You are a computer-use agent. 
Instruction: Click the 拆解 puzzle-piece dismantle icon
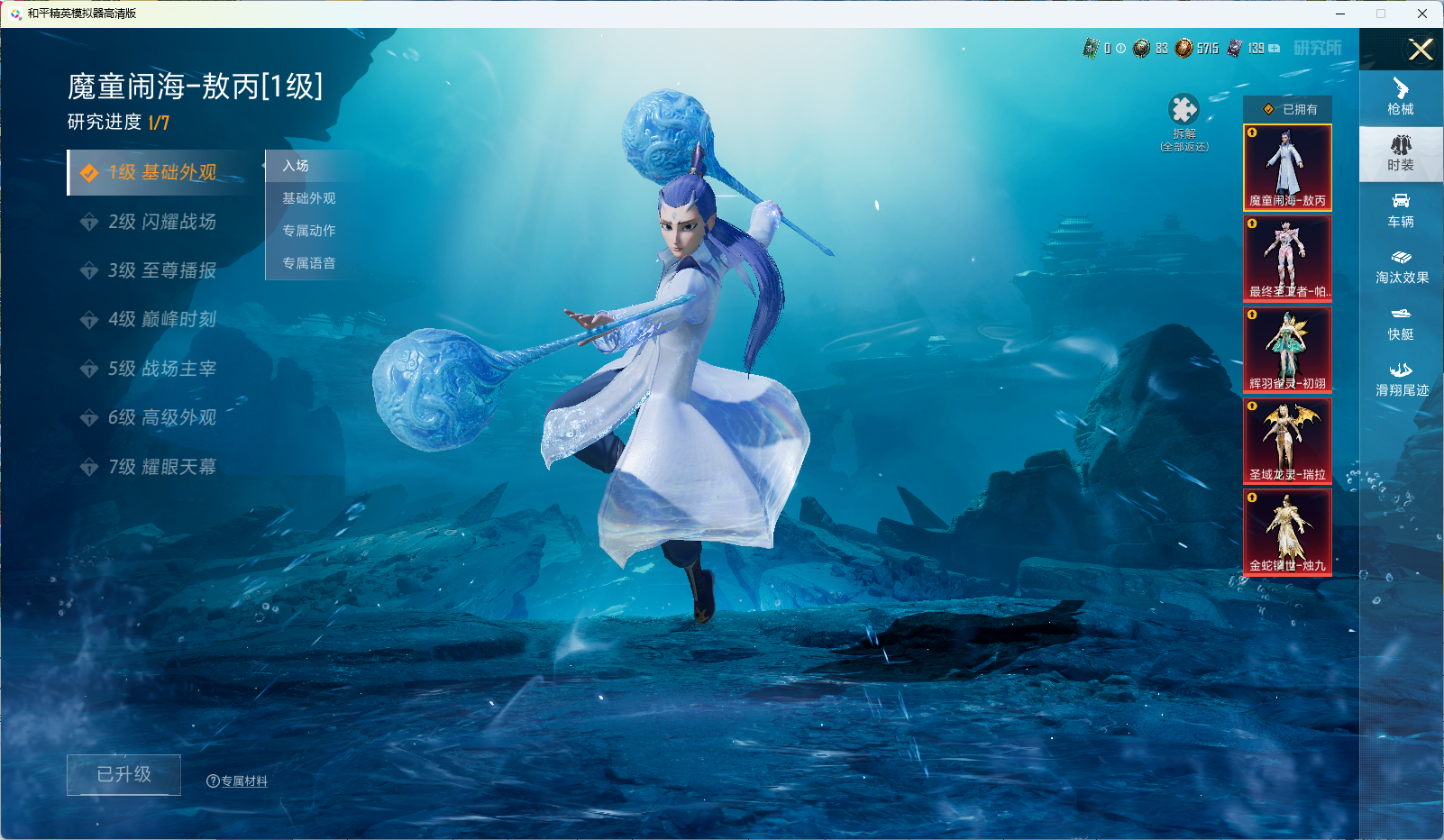[1184, 110]
